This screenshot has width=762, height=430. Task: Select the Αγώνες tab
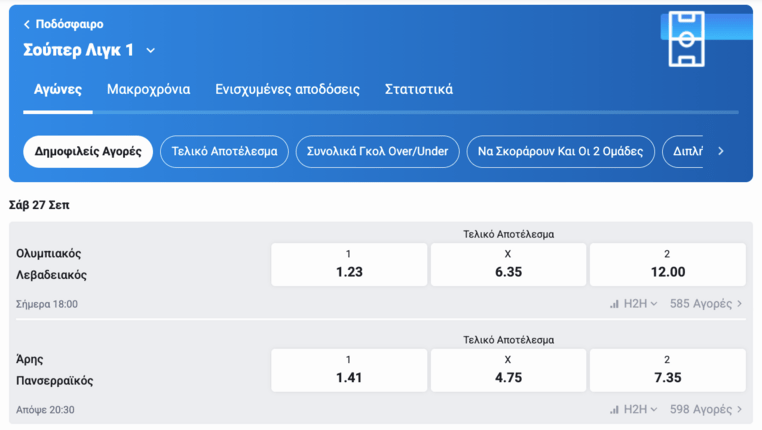coord(58,89)
